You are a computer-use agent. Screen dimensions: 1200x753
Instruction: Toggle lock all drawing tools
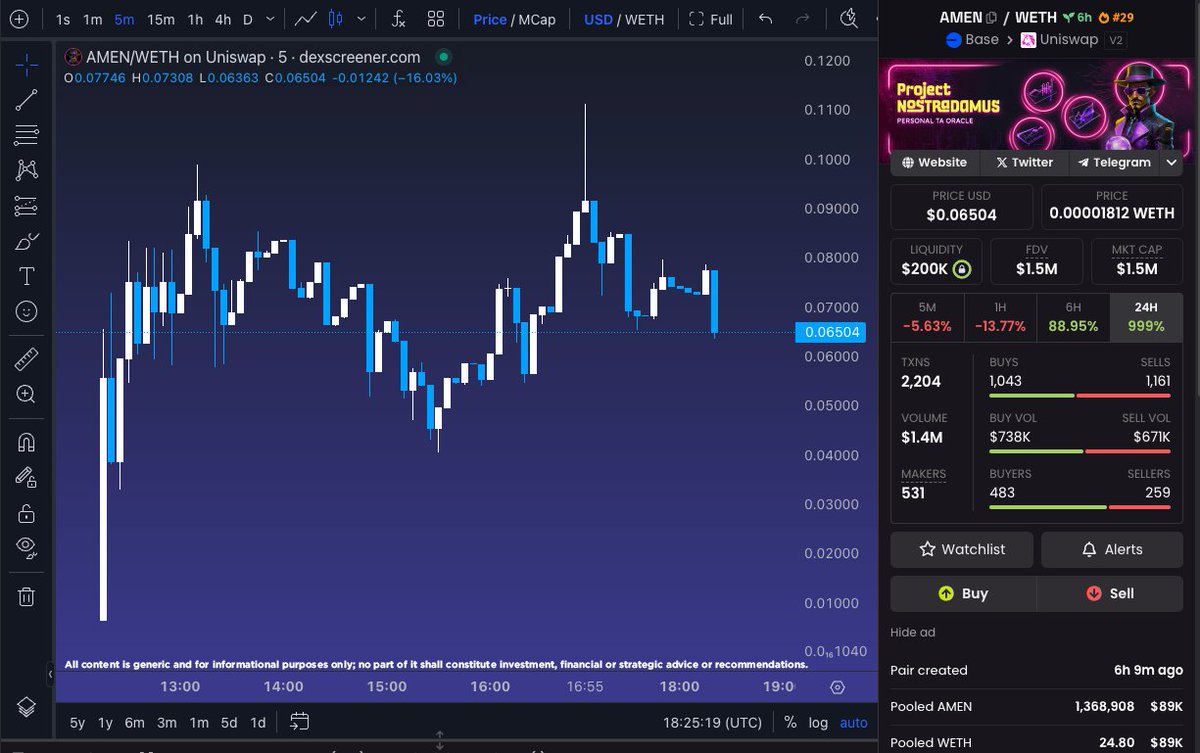click(27, 513)
